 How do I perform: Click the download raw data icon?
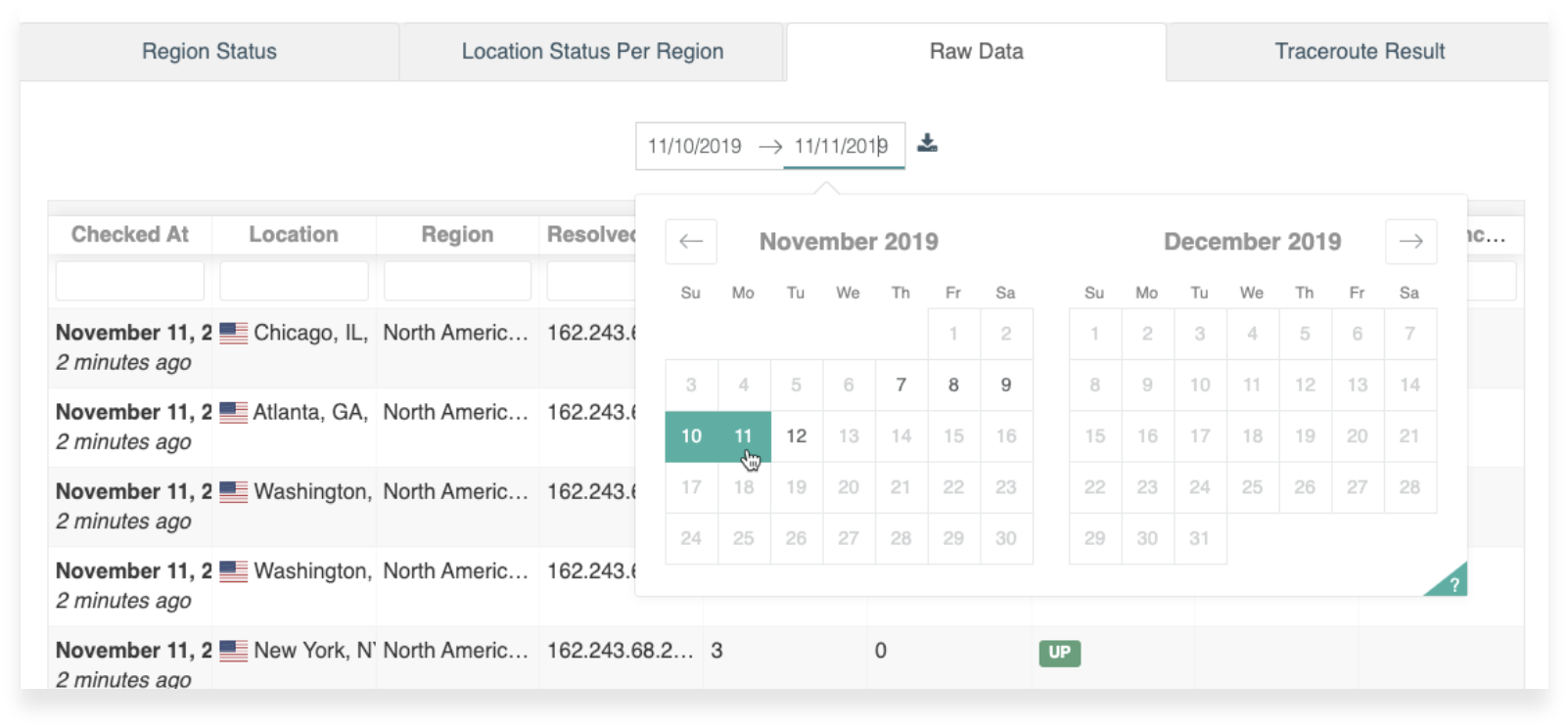coord(927,144)
